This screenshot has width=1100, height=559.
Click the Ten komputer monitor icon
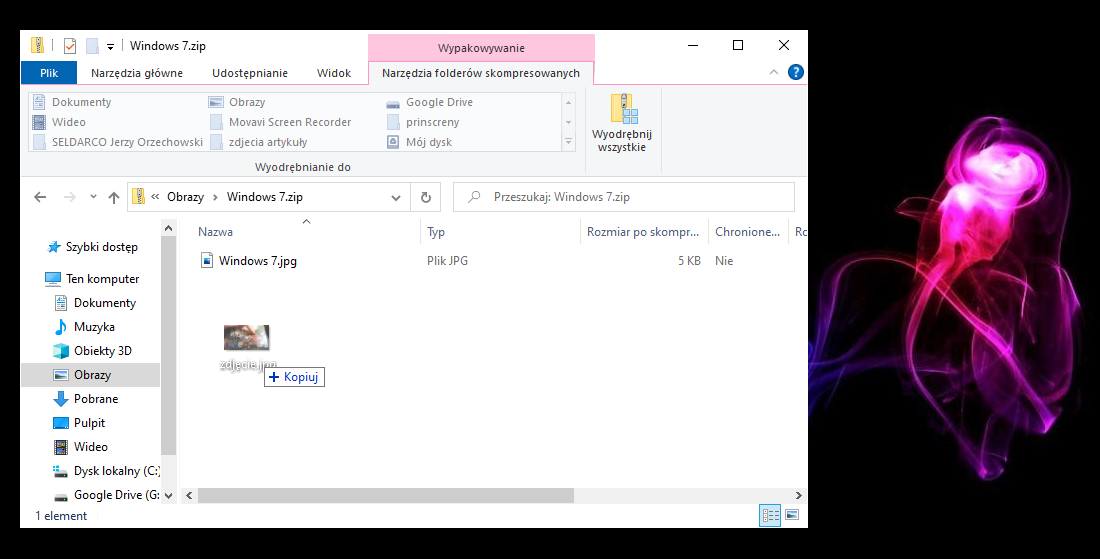[x=53, y=278]
